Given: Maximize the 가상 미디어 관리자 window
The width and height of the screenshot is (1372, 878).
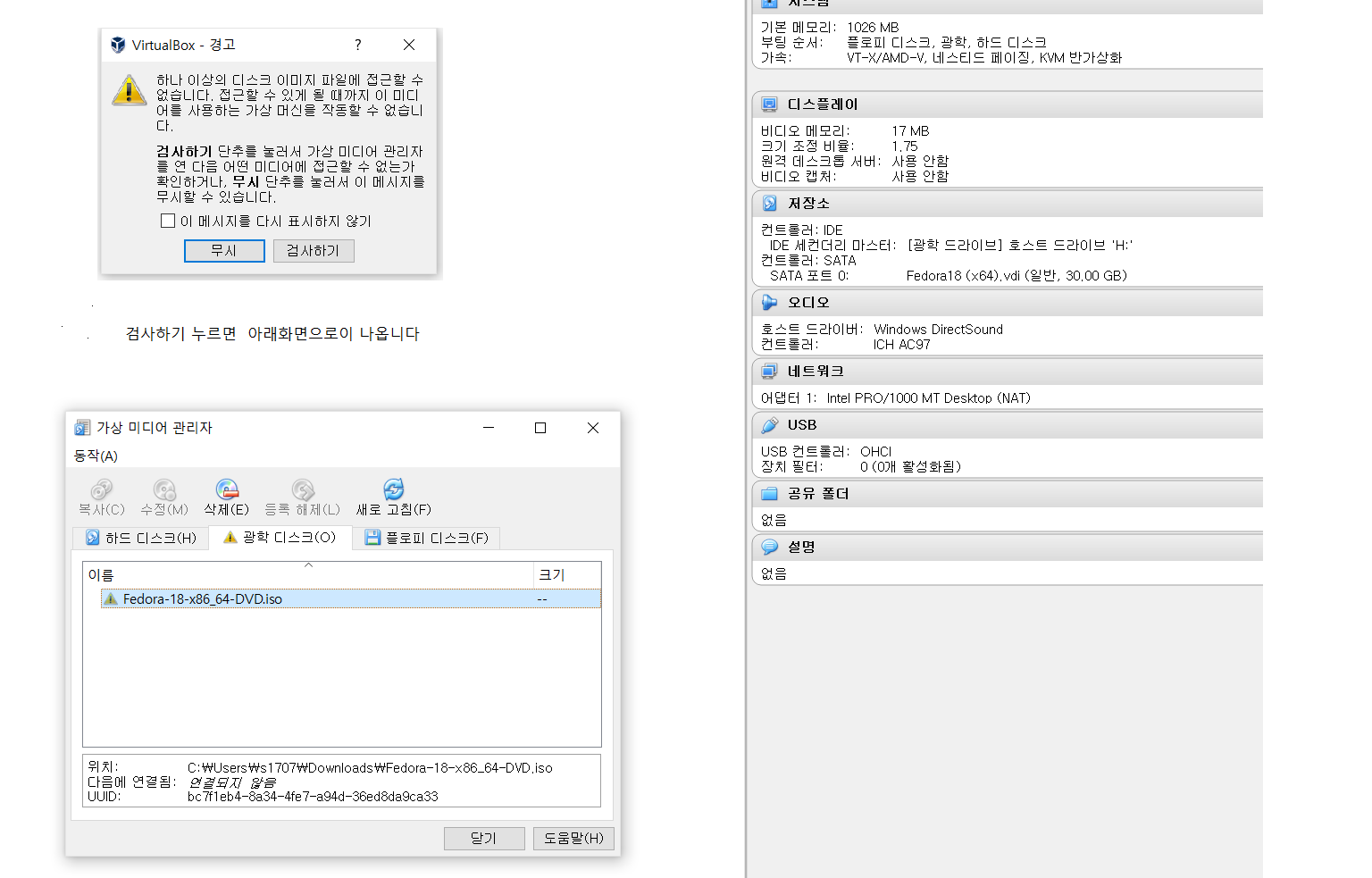Looking at the screenshot, I should click(x=540, y=428).
